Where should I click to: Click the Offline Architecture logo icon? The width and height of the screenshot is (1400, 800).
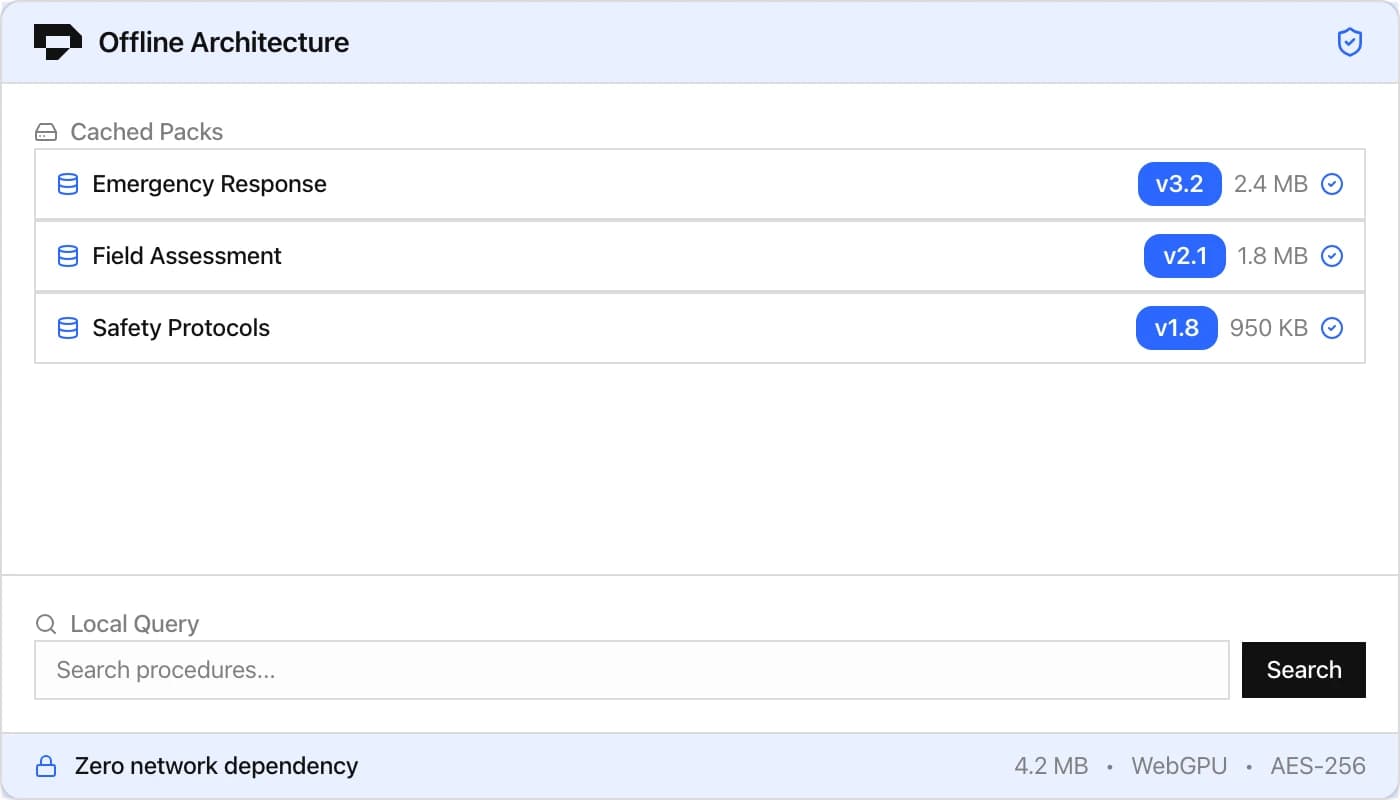[x=58, y=42]
